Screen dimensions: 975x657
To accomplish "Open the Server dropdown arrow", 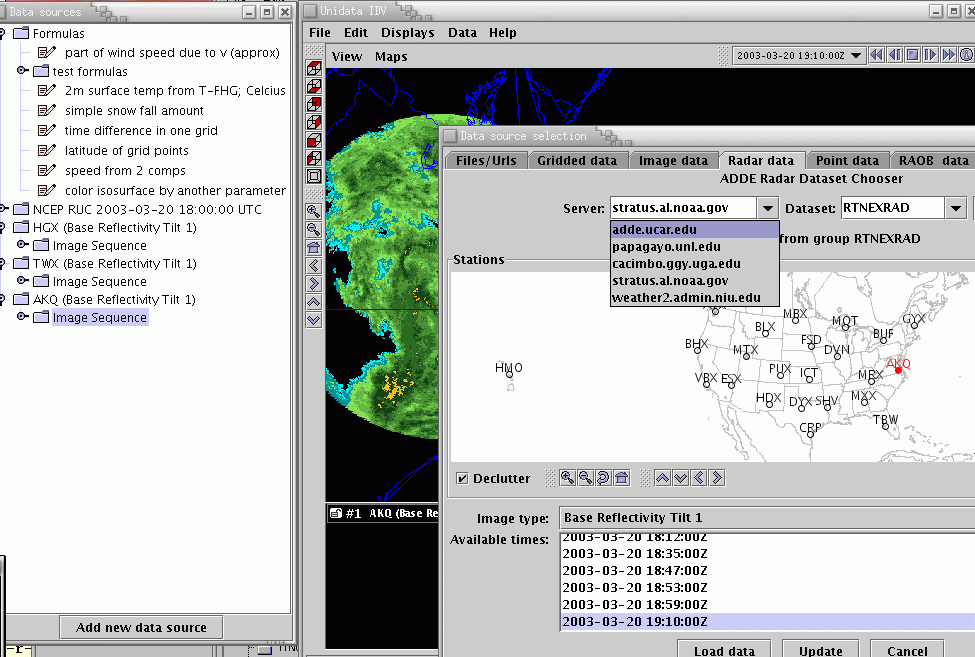I will (767, 208).
